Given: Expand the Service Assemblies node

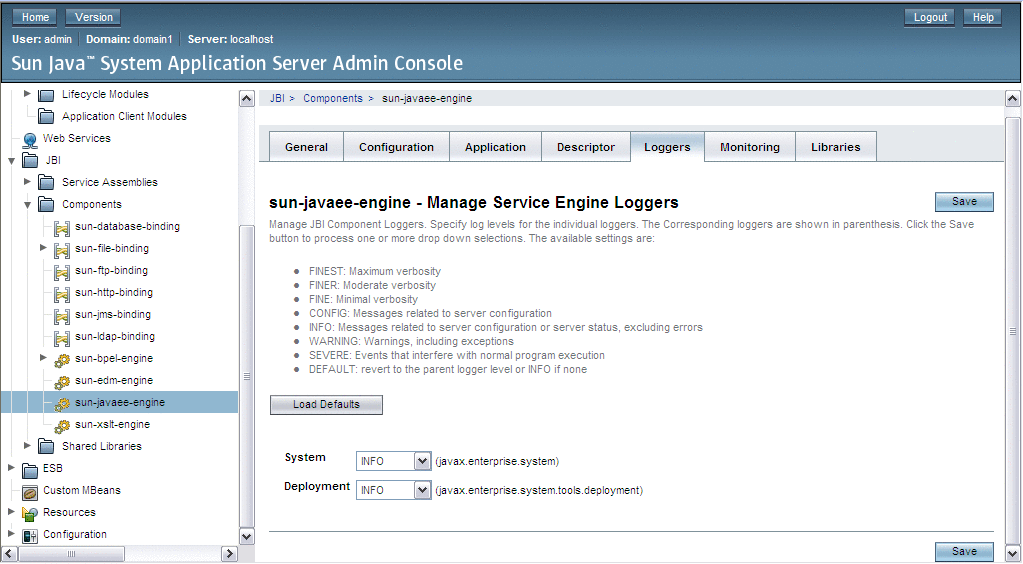Looking at the screenshot, I should (27, 181).
